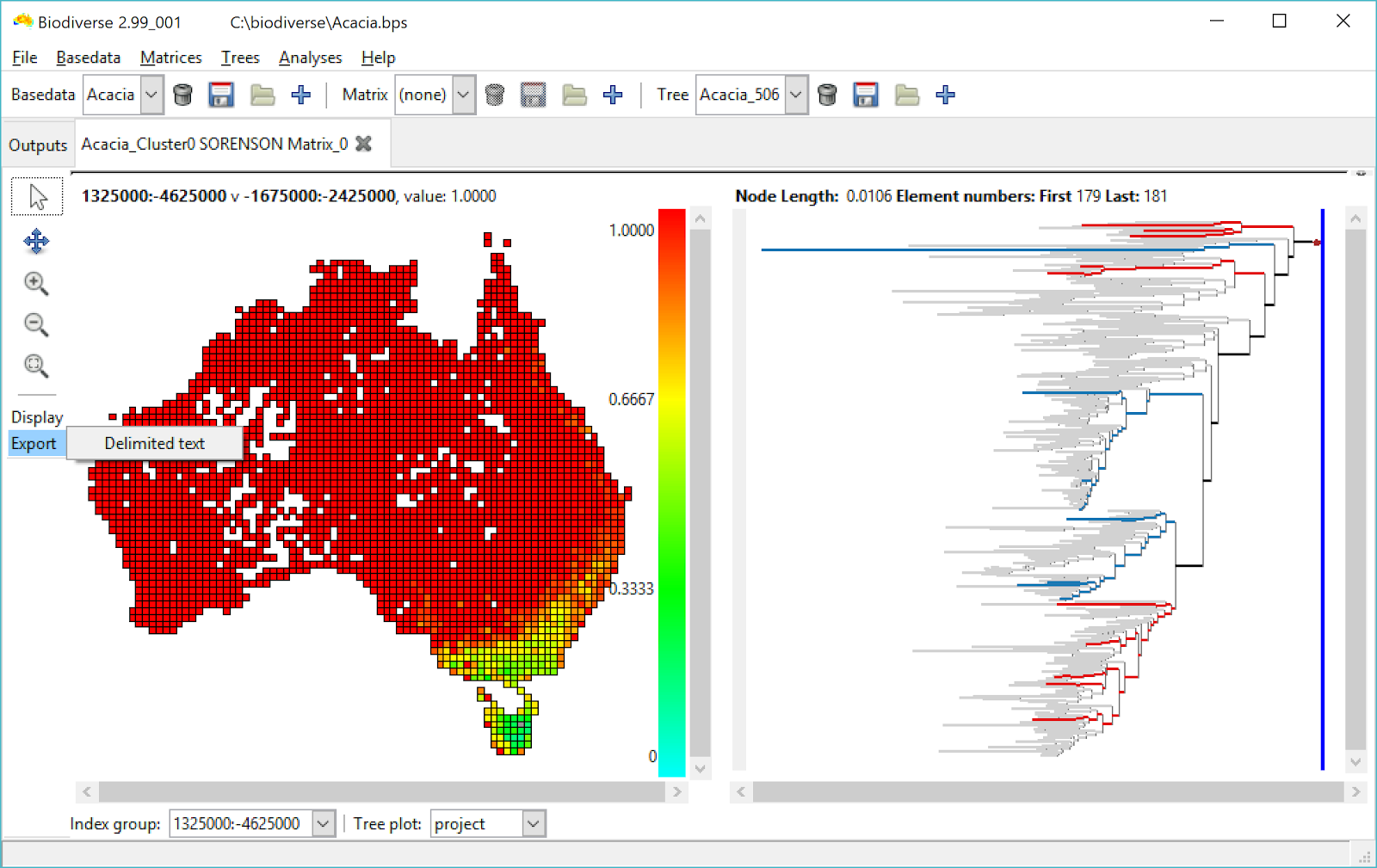The height and width of the screenshot is (868, 1377).
Task: Select the arrow selection tool
Action: click(x=38, y=196)
